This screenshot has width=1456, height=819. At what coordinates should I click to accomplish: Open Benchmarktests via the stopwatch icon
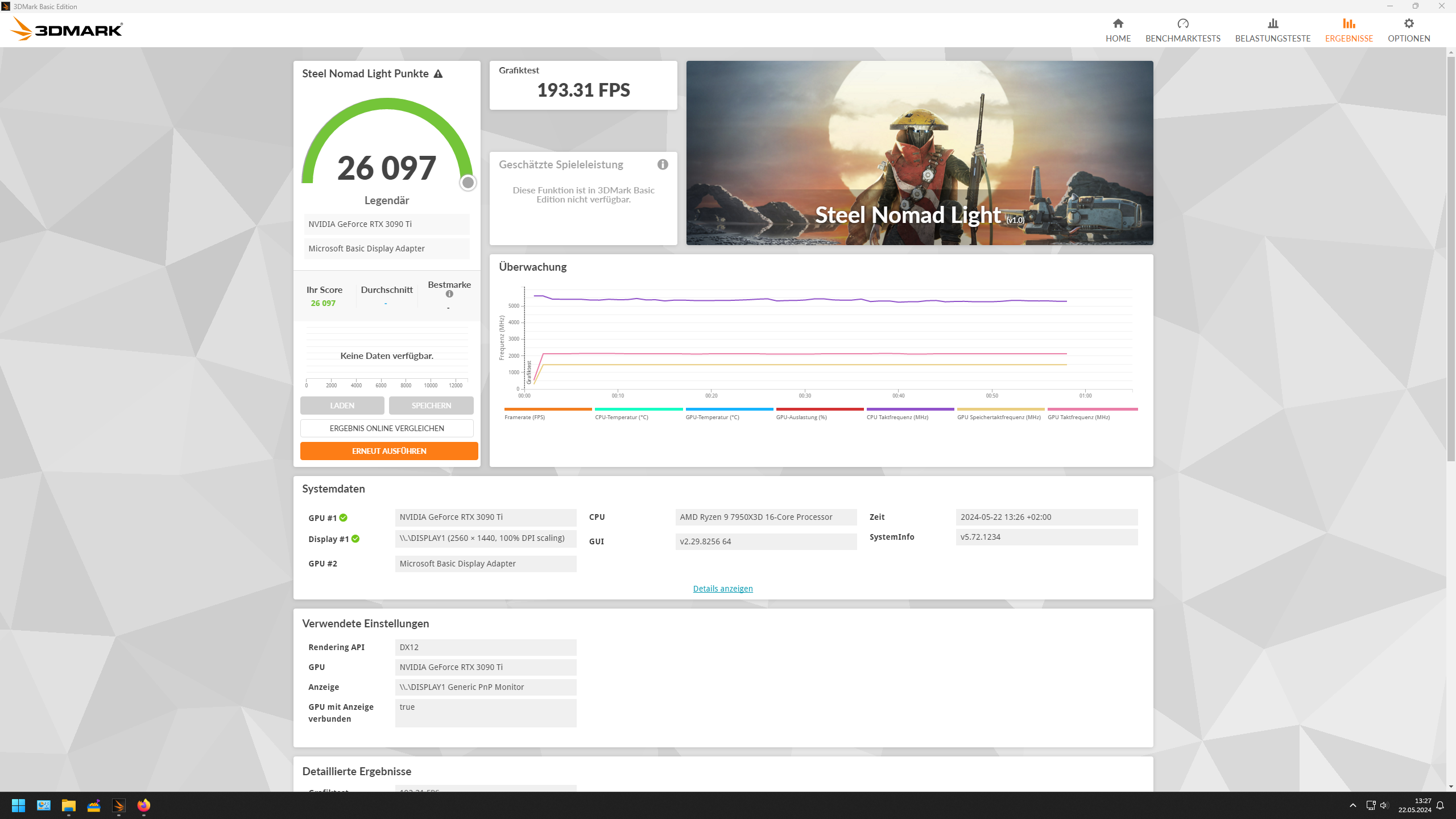[x=1183, y=24]
